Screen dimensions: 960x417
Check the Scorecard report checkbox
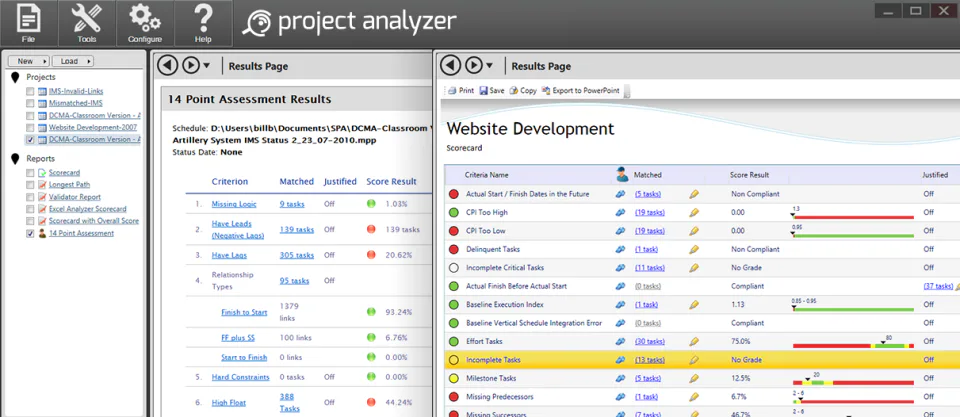[x=30, y=173]
